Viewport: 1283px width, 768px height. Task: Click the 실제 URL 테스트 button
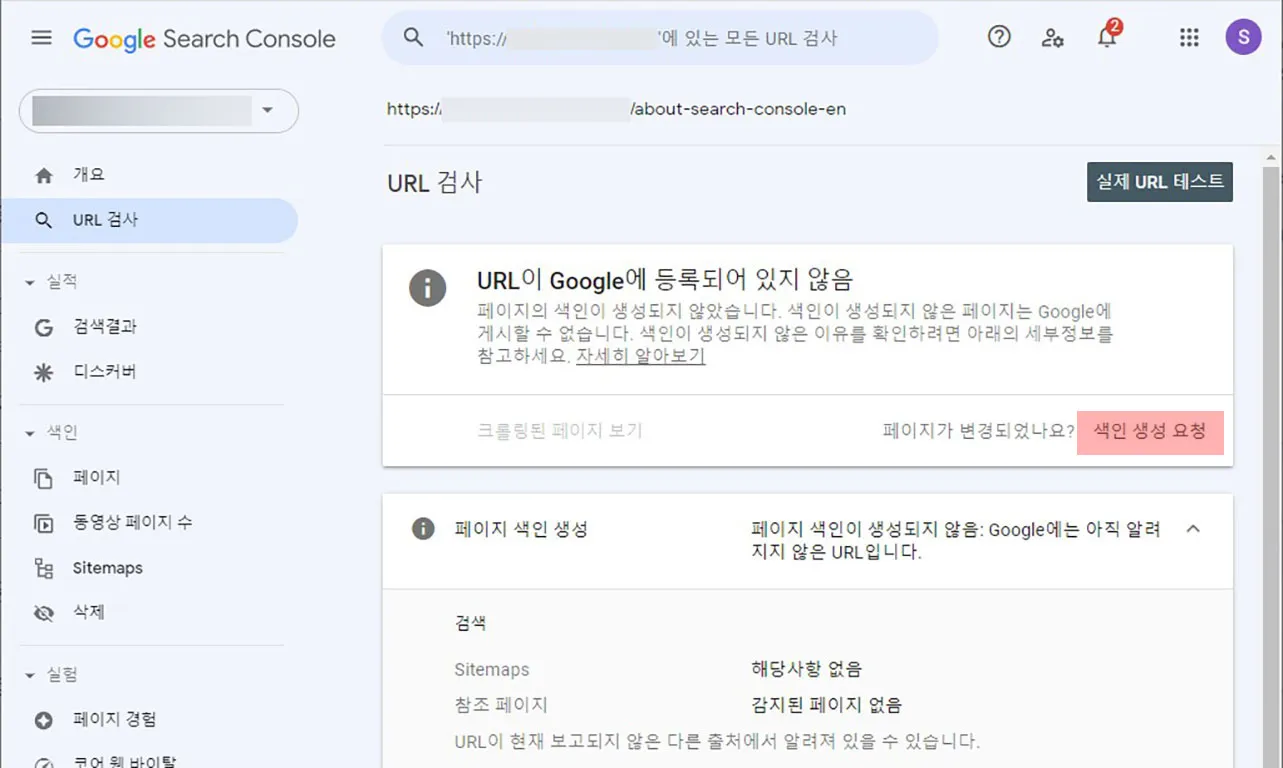(1159, 182)
